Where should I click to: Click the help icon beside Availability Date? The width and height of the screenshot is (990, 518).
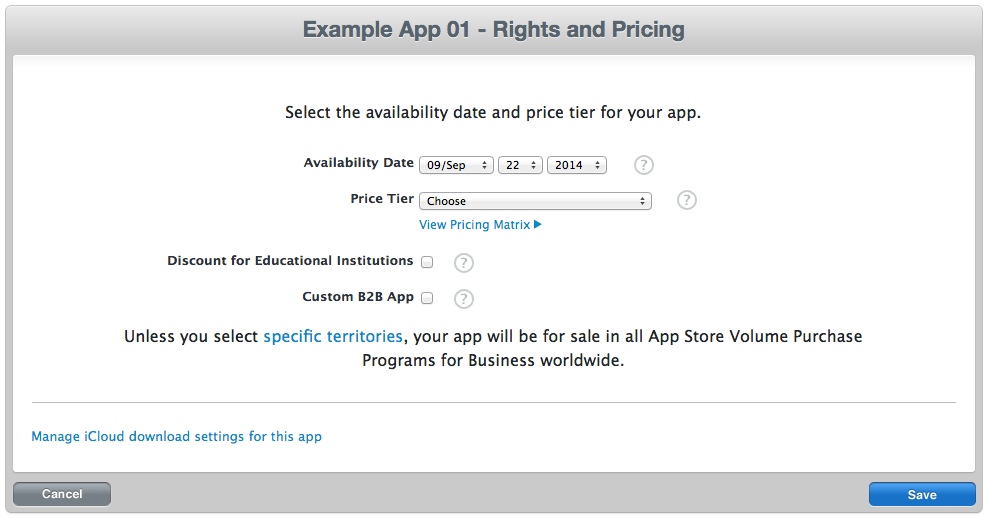tap(644, 165)
